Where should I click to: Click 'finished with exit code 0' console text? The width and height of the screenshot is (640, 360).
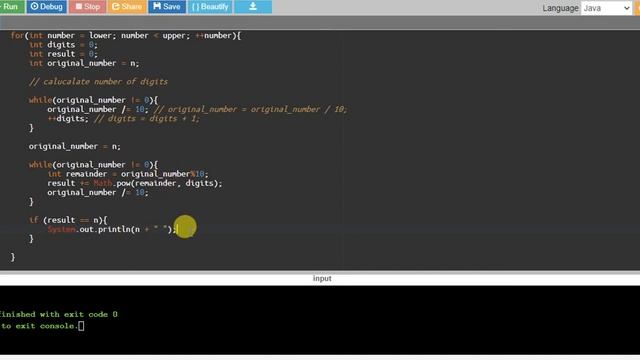click(x=58, y=314)
